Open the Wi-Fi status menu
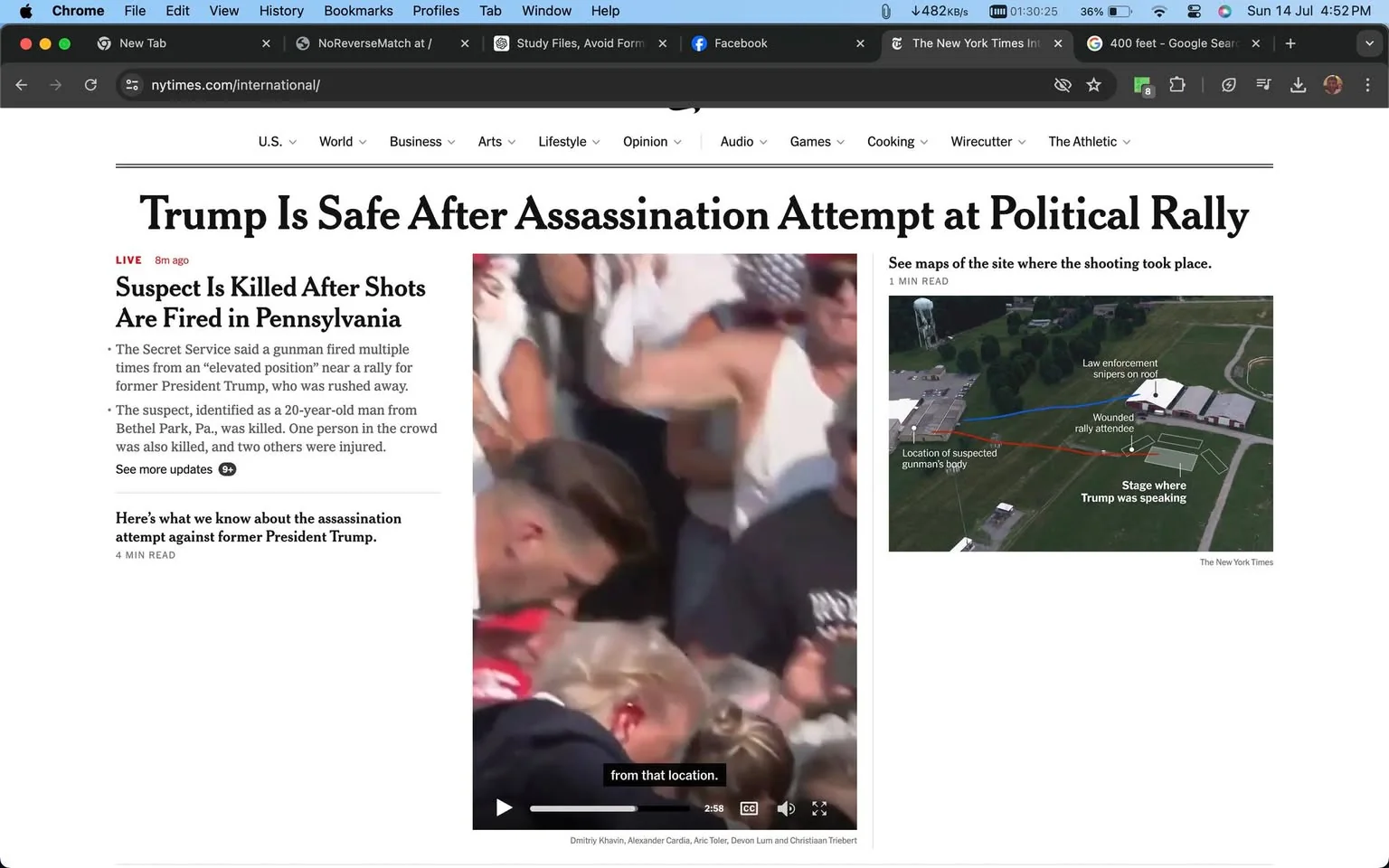The width and height of the screenshot is (1389, 868). coord(1159,11)
